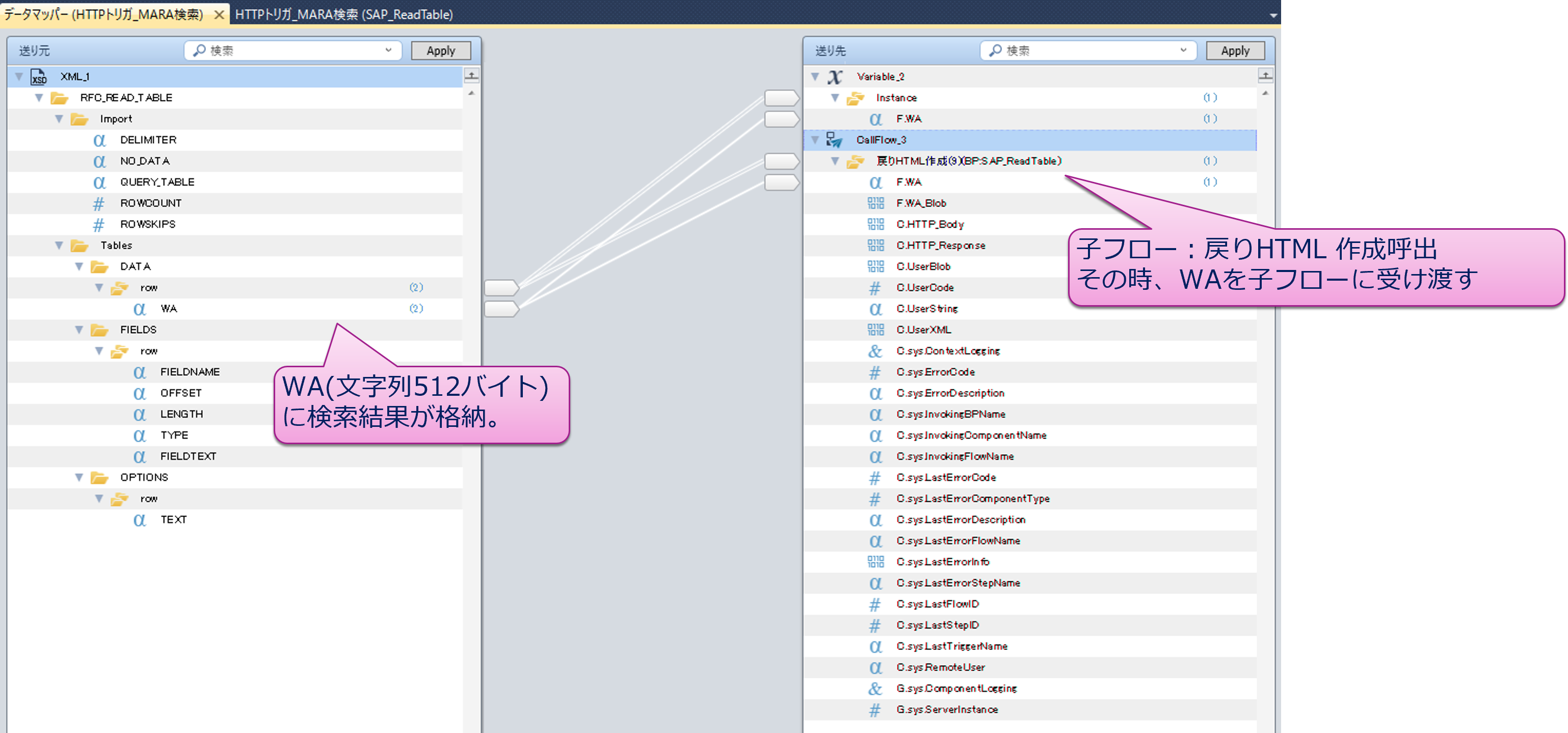Click the destination panel scroll-to-top button
1568x733 pixels.
pos(1265,76)
